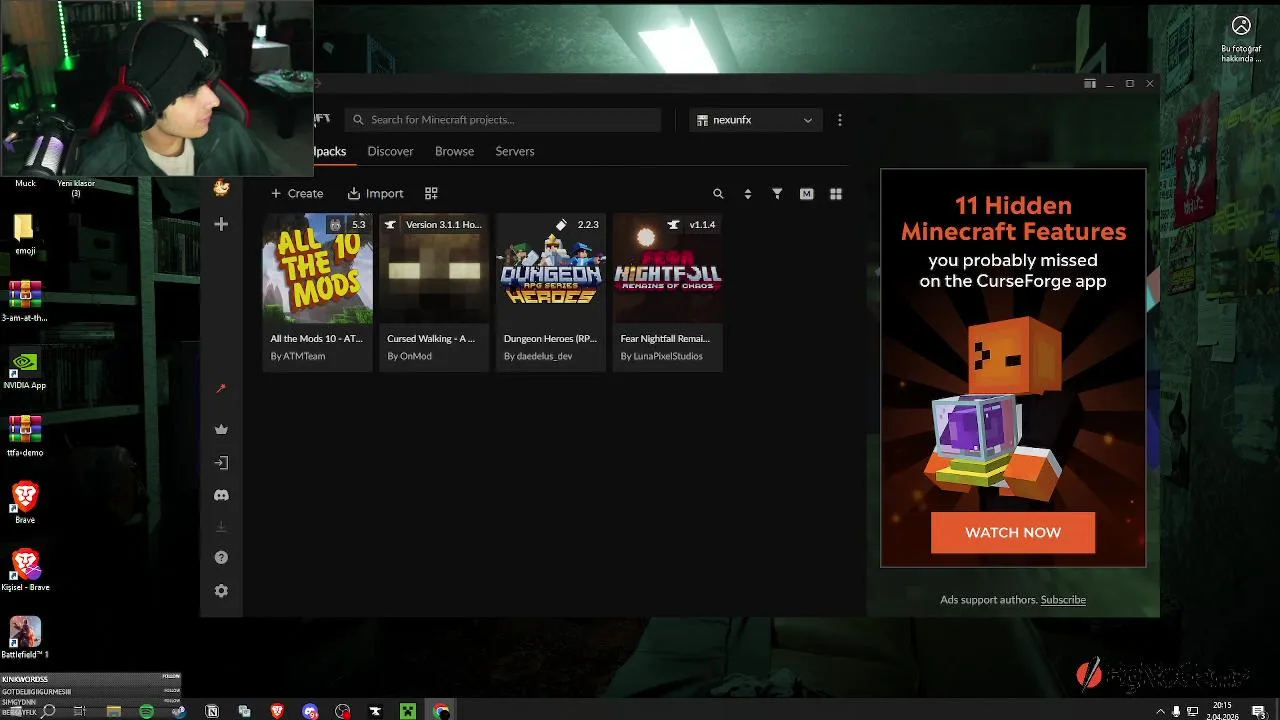Click the 'Version 3.1.1 Ho...' badge
Image resolution: width=1280 pixels, height=720 pixels.
[434, 225]
